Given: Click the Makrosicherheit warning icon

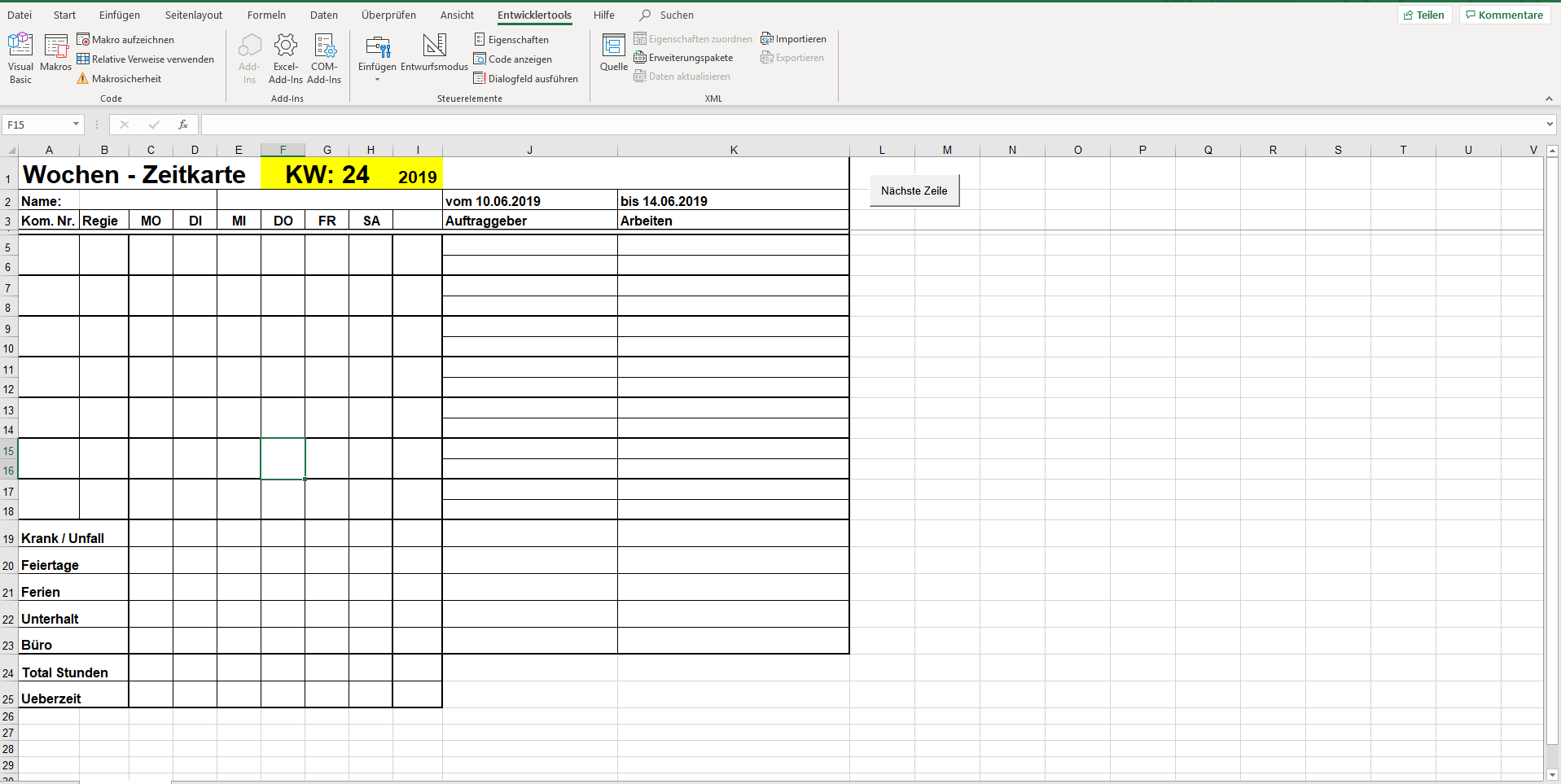Looking at the screenshot, I should click(x=82, y=79).
